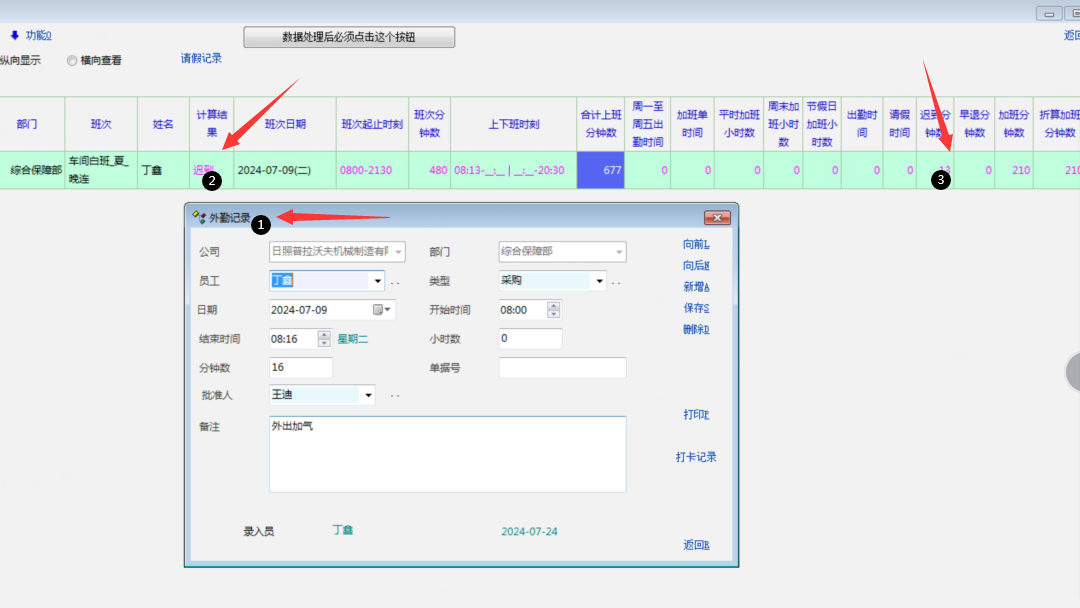Click 保存 to save the record
The width and height of the screenshot is (1080, 608).
[696, 308]
